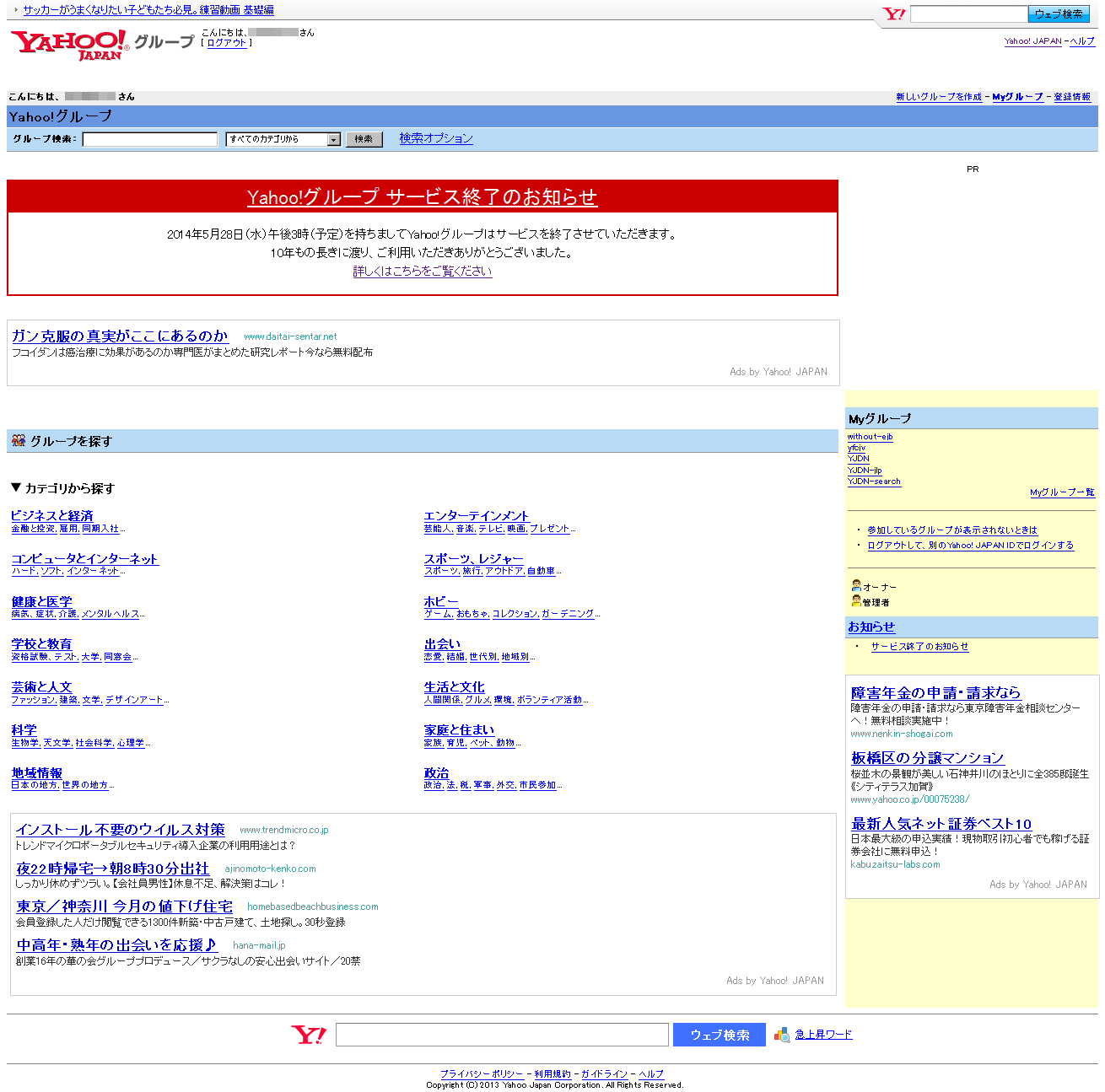Viewport: 1105px width, 1092px height.
Task: Click the bottom web search input field
Action: (x=502, y=1035)
